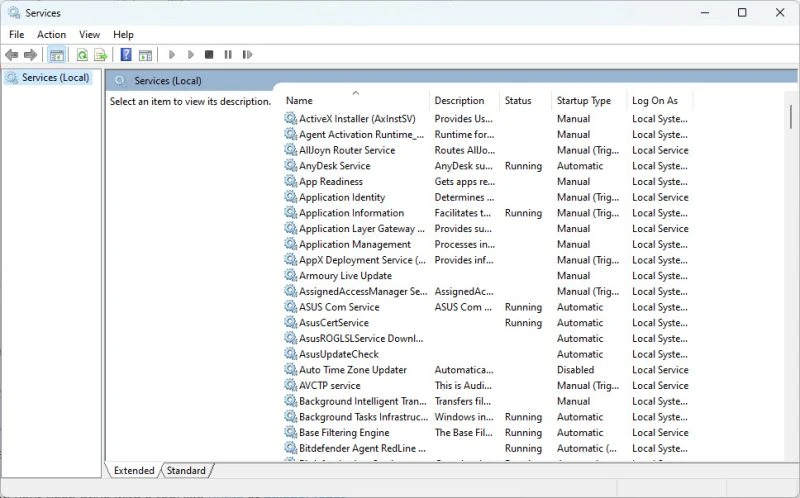The width and height of the screenshot is (800, 498).
Task: Go back with the toolbar Back arrow
Action: (x=12, y=55)
